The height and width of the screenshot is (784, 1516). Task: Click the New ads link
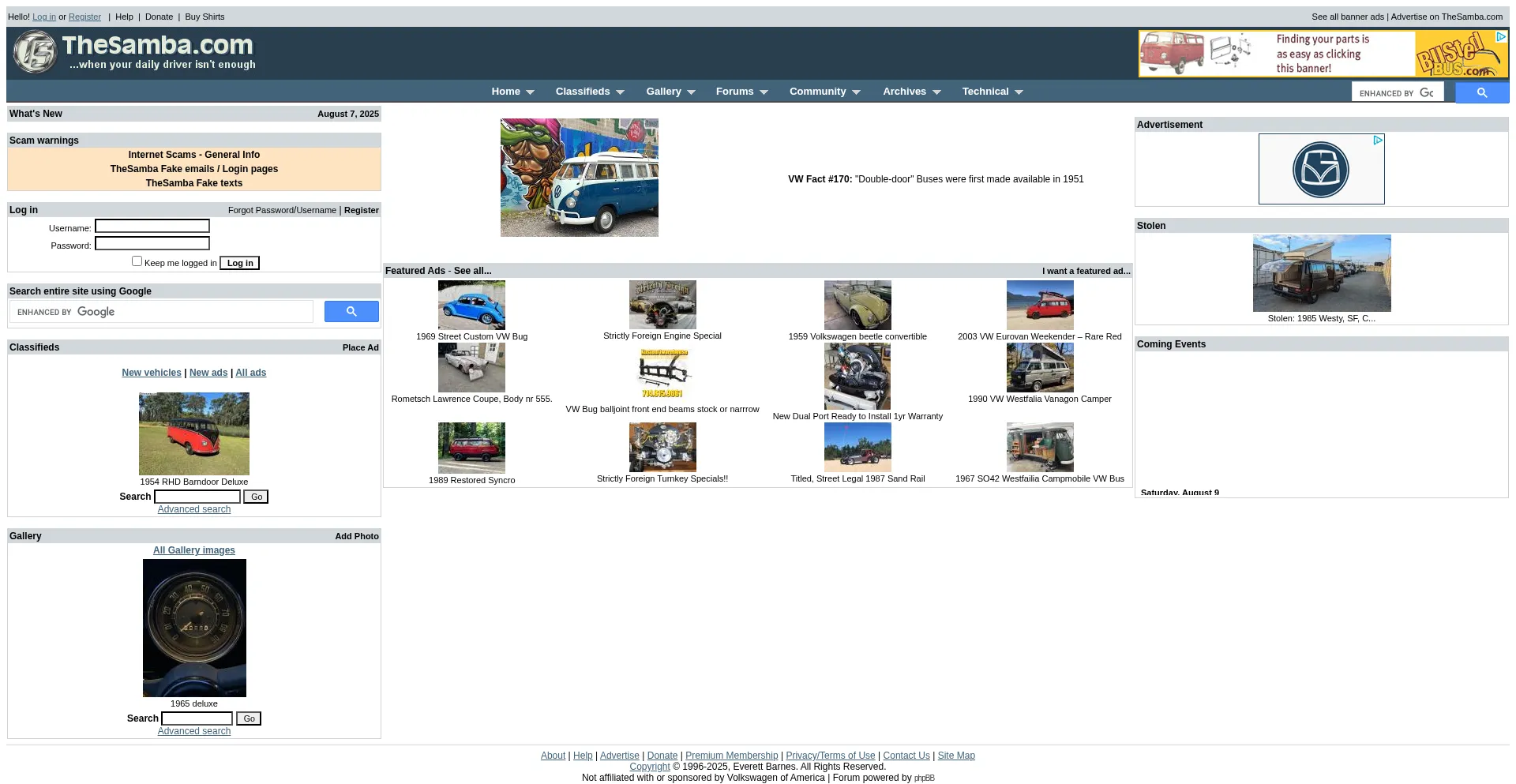click(x=208, y=373)
